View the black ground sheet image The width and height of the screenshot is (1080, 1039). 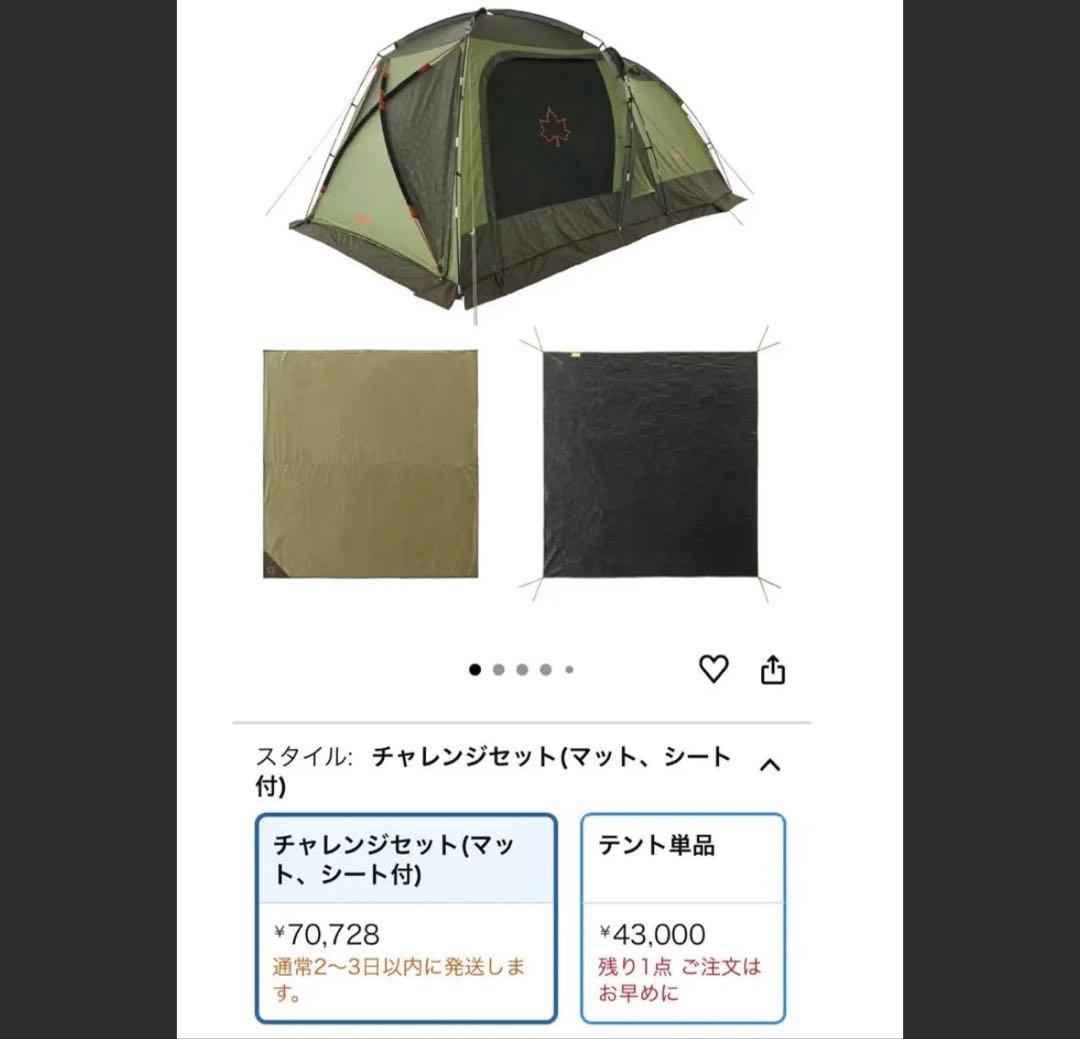pos(650,464)
